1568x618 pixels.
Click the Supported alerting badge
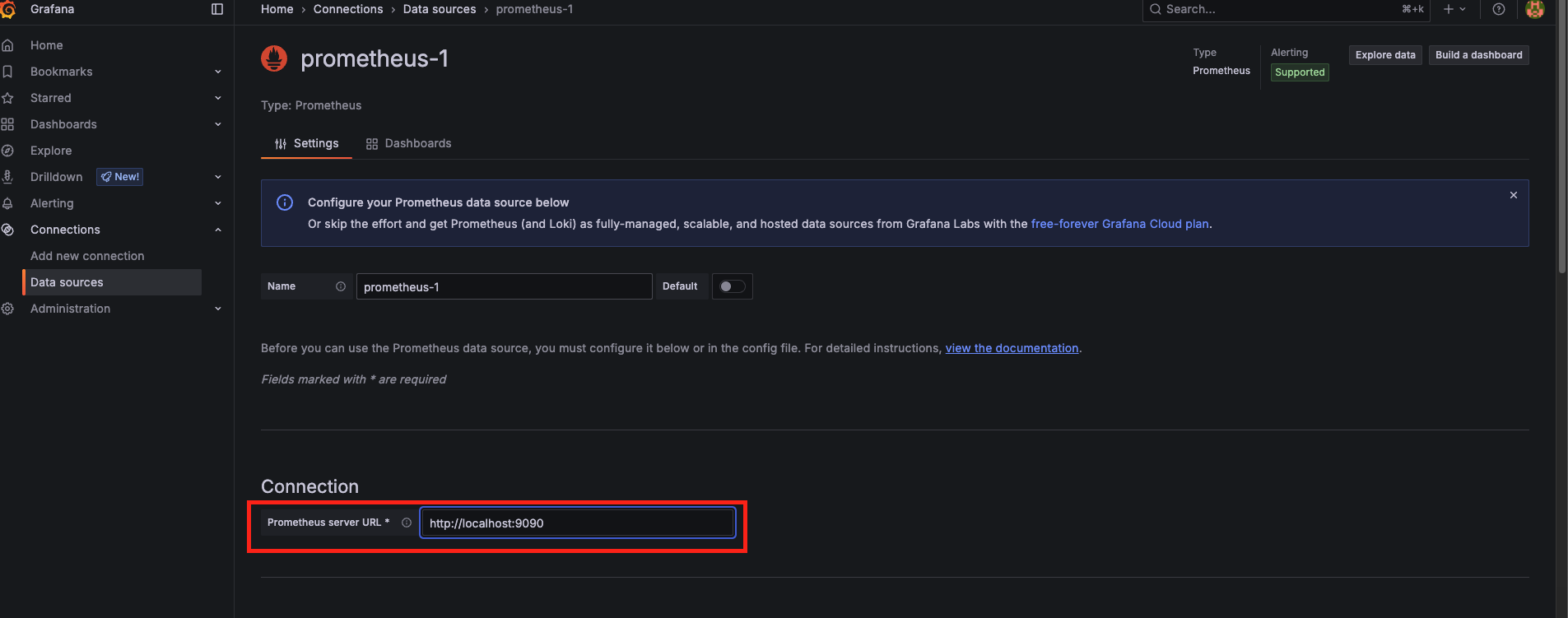1300,72
